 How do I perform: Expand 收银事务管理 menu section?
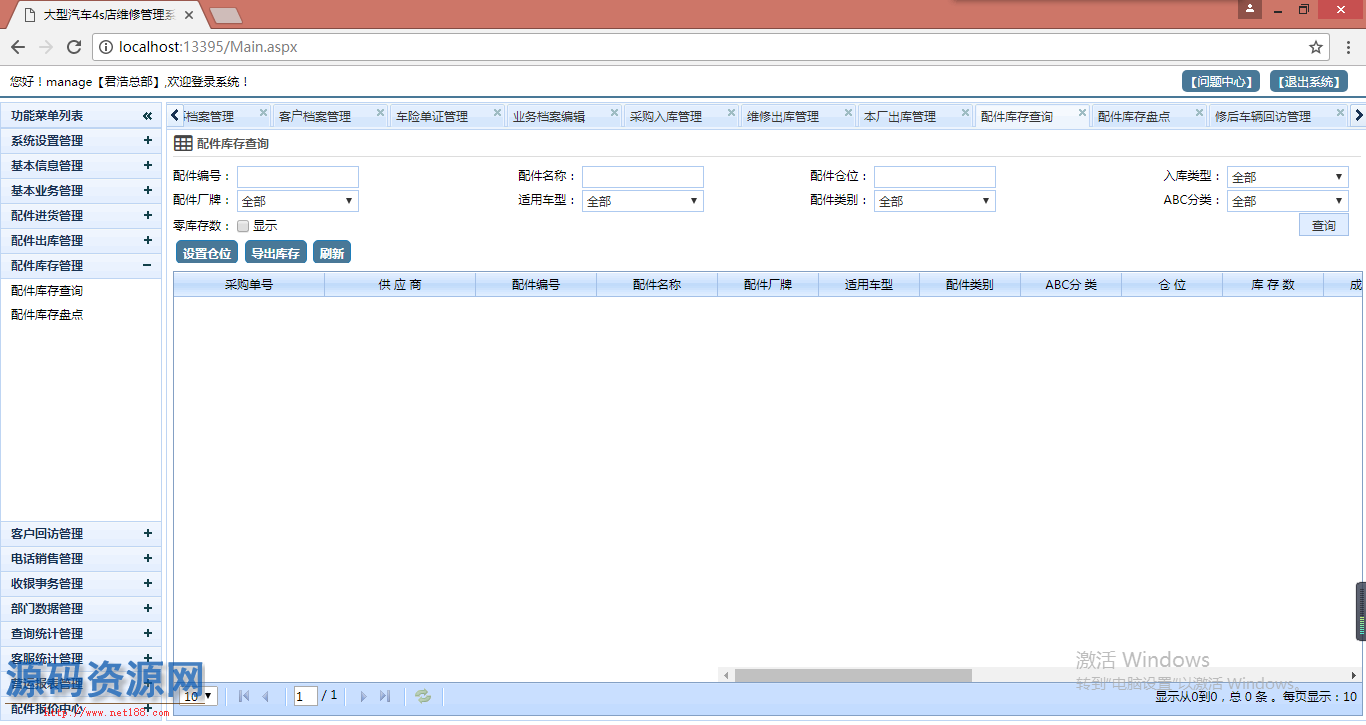(148, 584)
